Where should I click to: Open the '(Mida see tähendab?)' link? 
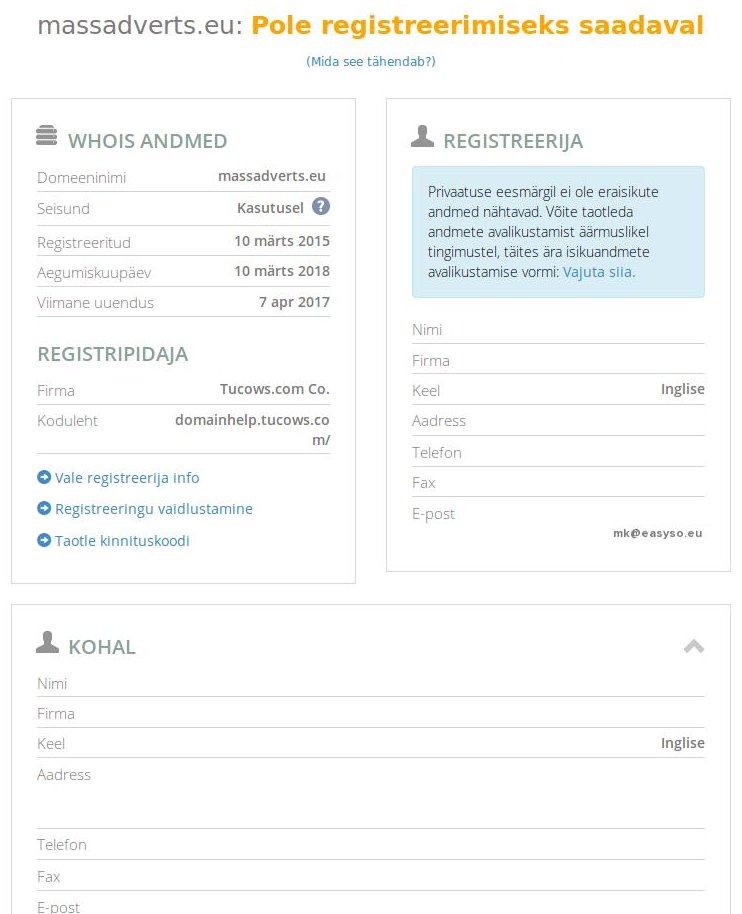click(371, 62)
